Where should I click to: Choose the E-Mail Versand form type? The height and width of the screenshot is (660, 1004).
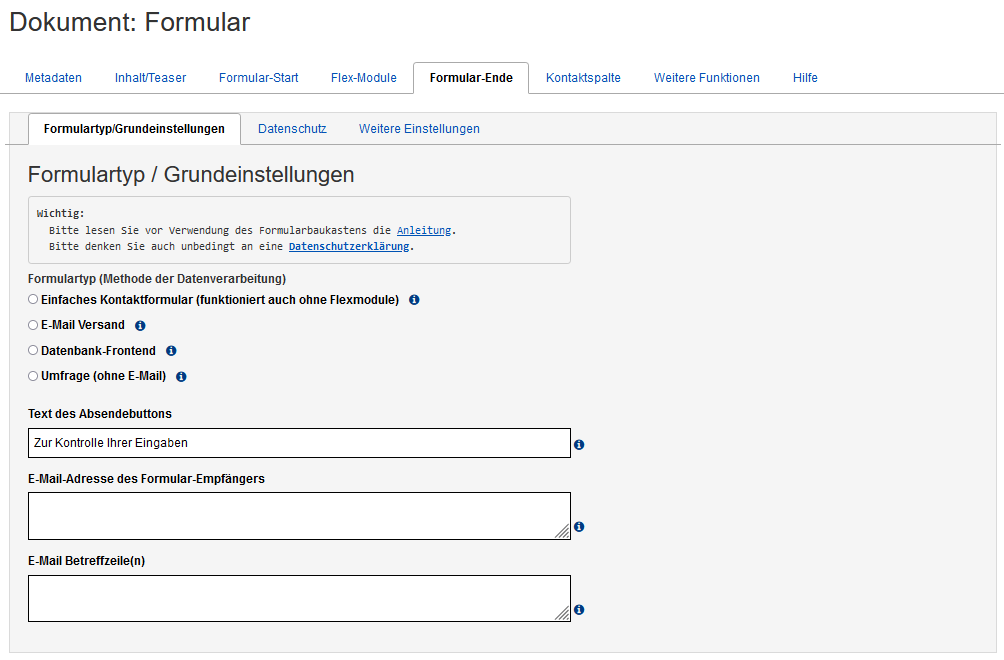[32, 324]
